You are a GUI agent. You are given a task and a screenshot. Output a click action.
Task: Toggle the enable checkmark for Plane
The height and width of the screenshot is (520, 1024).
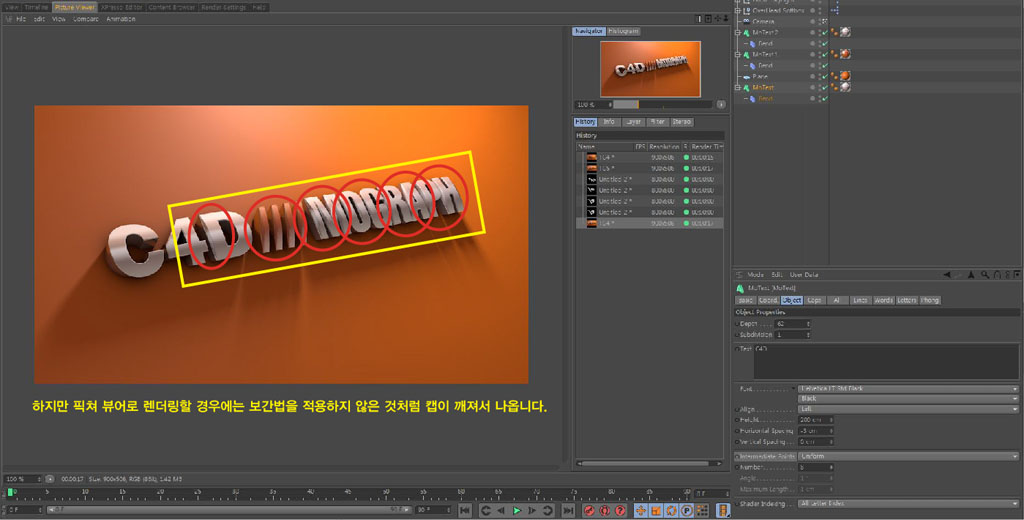click(825, 77)
